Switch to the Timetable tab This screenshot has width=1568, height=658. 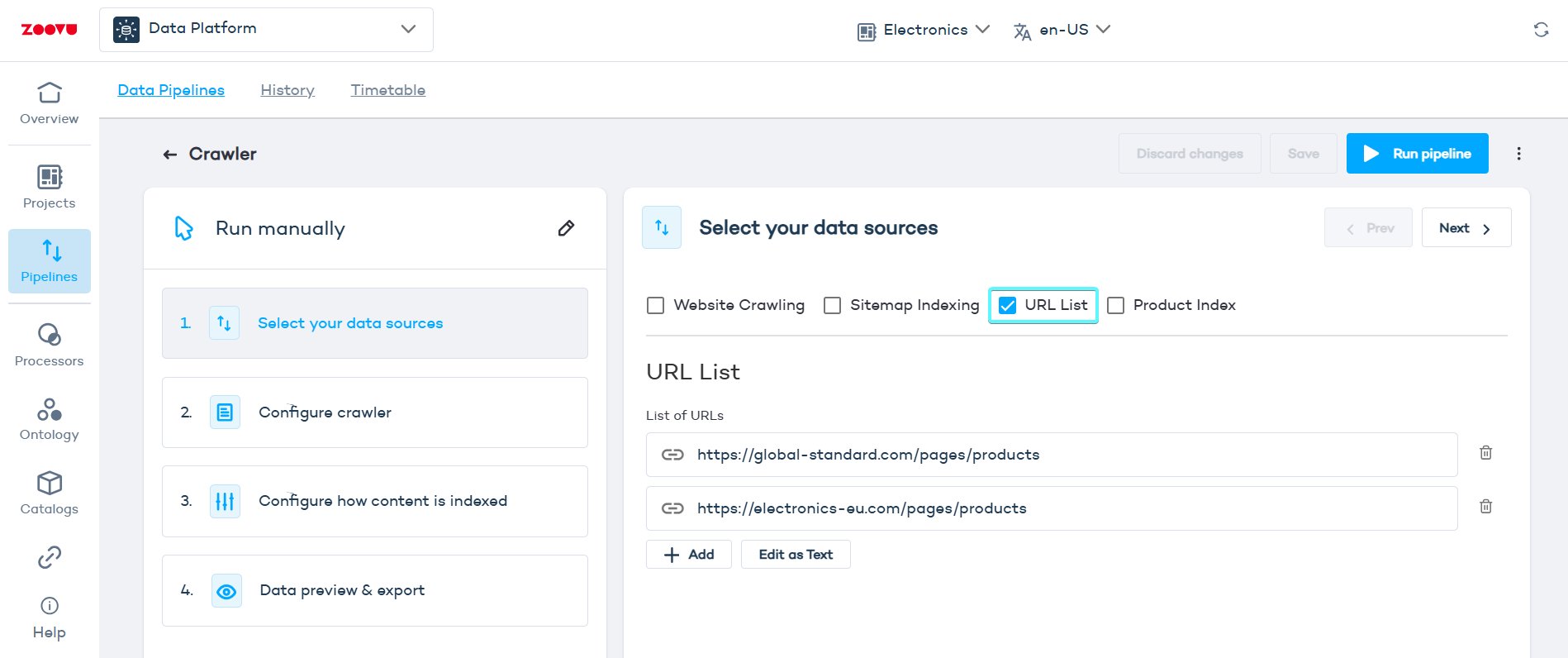[x=387, y=90]
